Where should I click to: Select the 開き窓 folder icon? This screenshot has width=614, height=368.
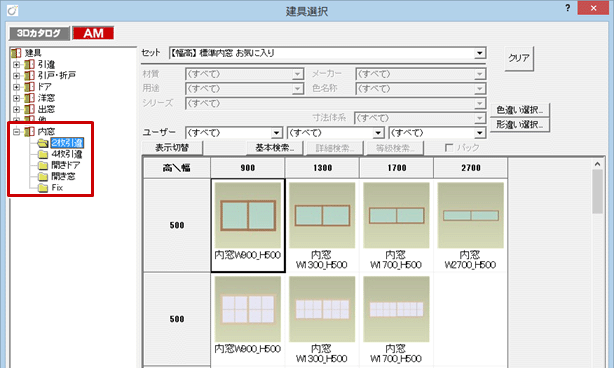(43, 177)
